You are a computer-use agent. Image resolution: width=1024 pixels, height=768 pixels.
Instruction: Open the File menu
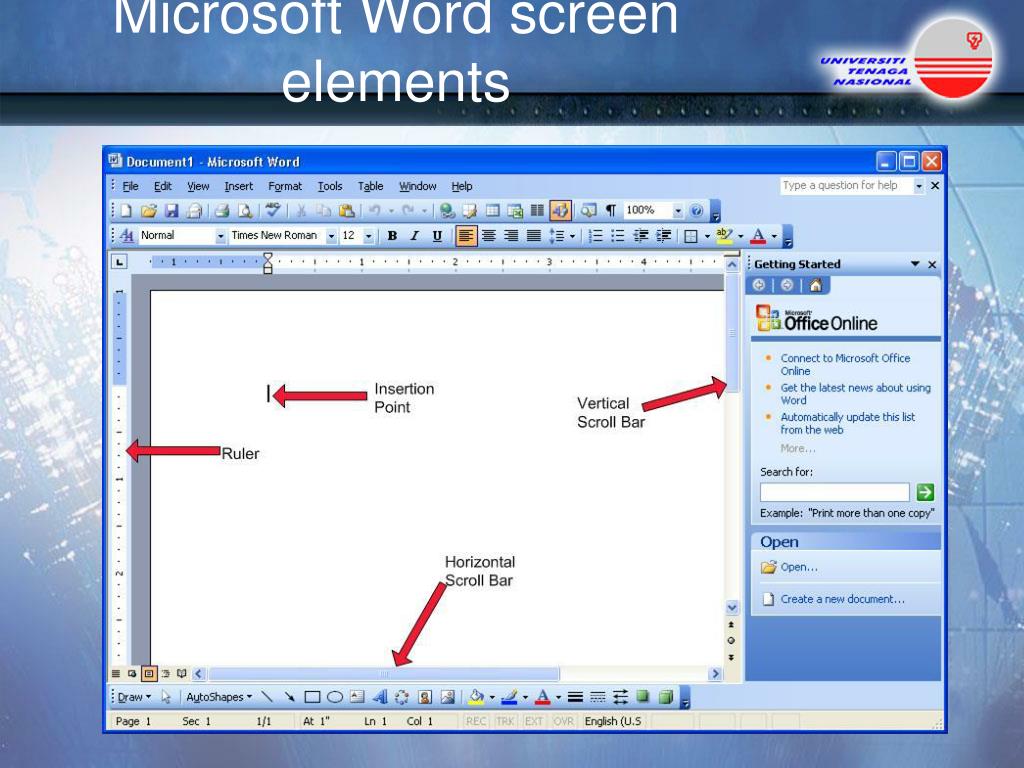[131, 186]
